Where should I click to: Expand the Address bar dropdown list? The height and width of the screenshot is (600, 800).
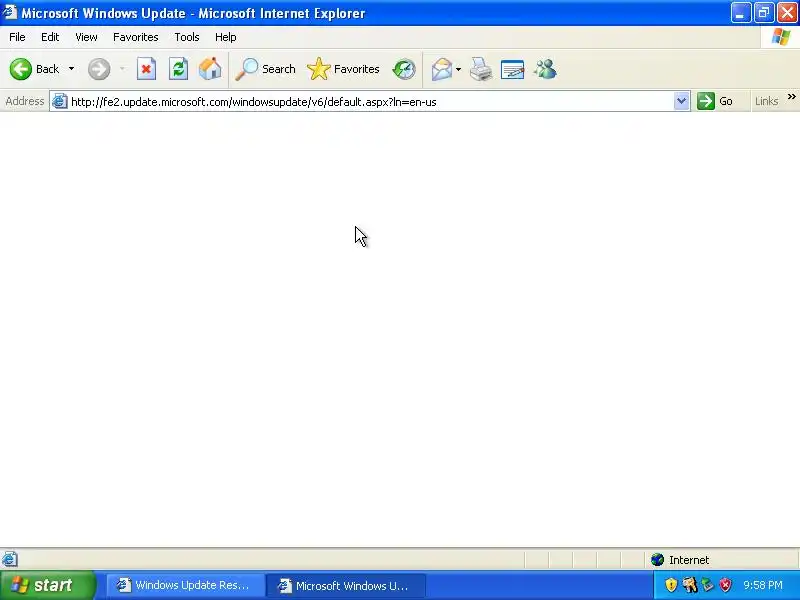coord(681,101)
